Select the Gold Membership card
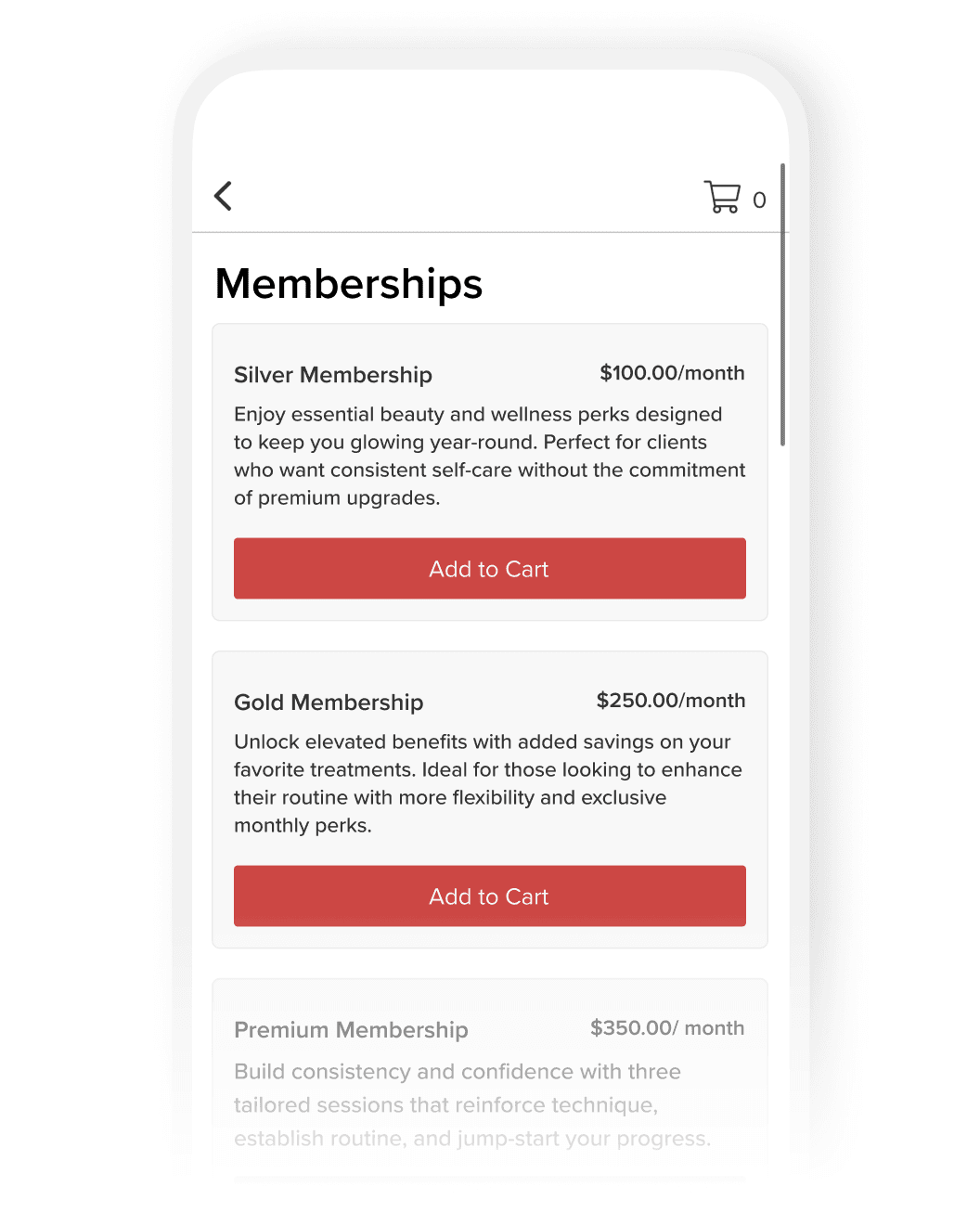Image resolution: width=980 pixels, height=1225 pixels. pos(489,798)
